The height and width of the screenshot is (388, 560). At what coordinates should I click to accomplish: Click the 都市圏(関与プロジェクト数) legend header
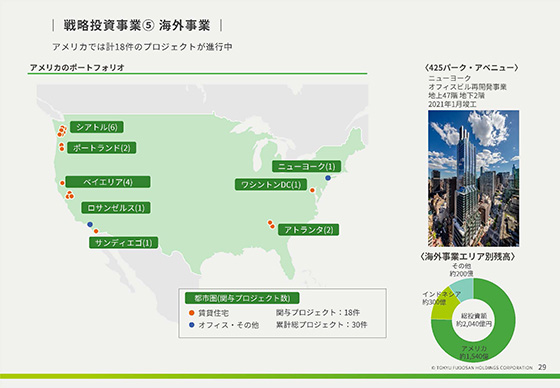(x=242, y=298)
